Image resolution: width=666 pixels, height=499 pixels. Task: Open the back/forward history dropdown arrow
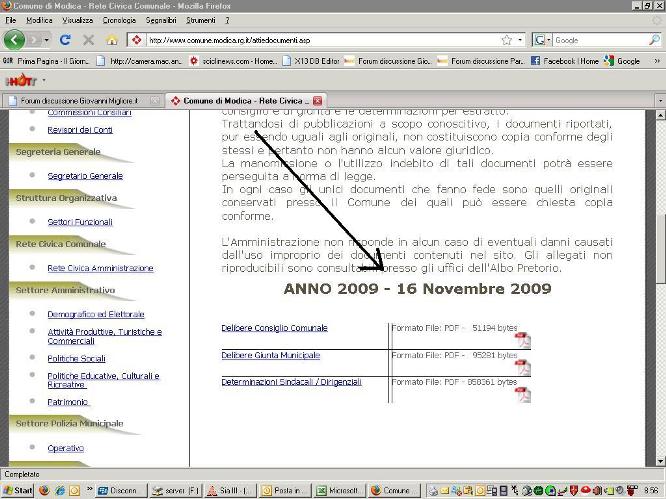coord(47,40)
